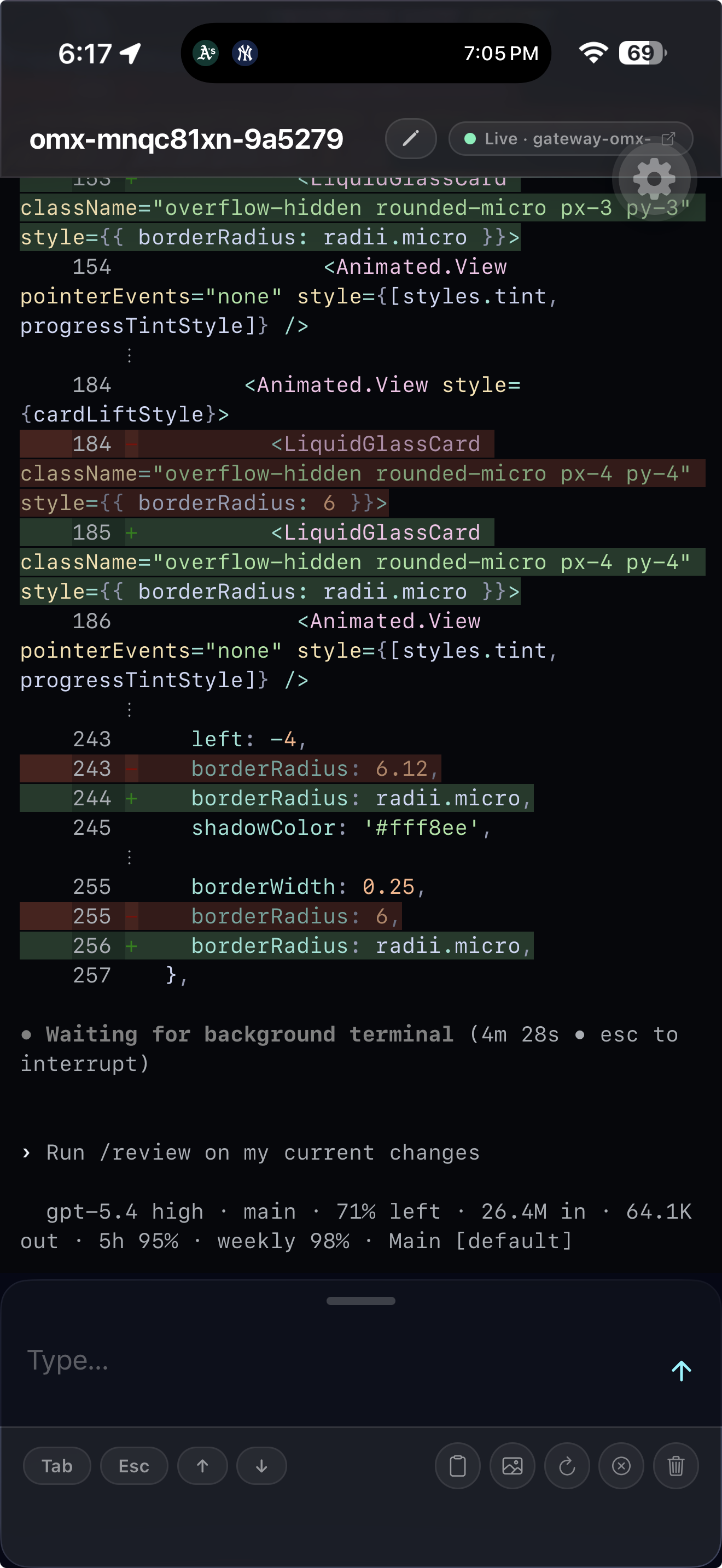This screenshot has height=1568, width=722.
Task: Tap the down arrow key button
Action: [x=261, y=1466]
